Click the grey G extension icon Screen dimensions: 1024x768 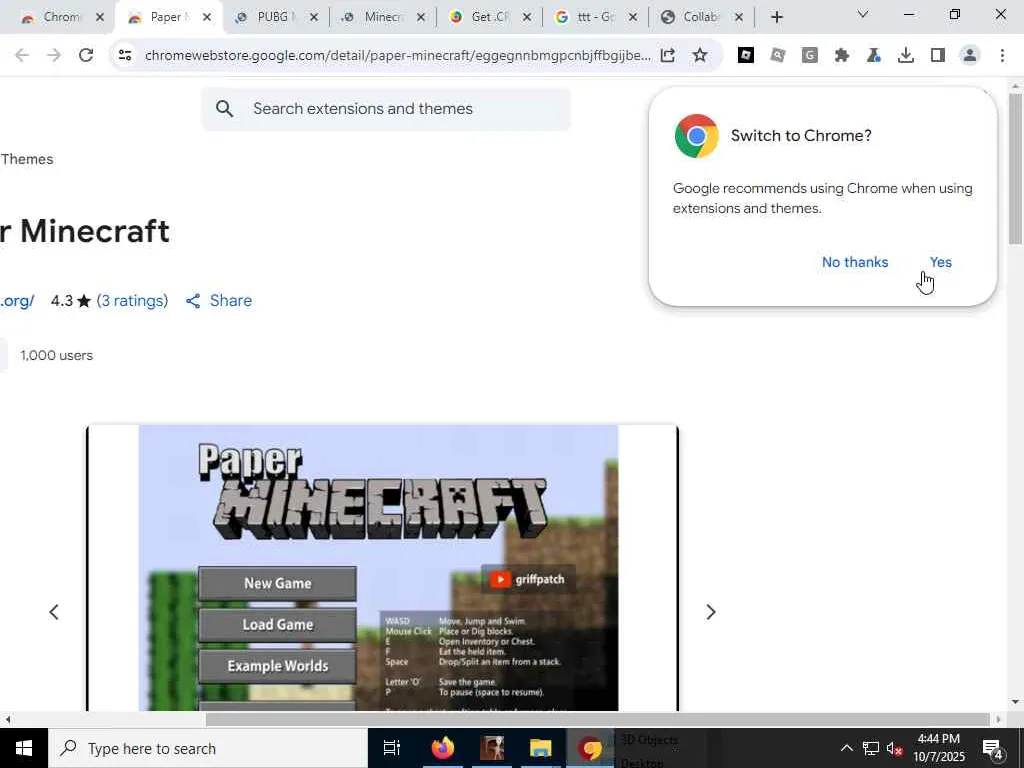click(x=810, y=56)
